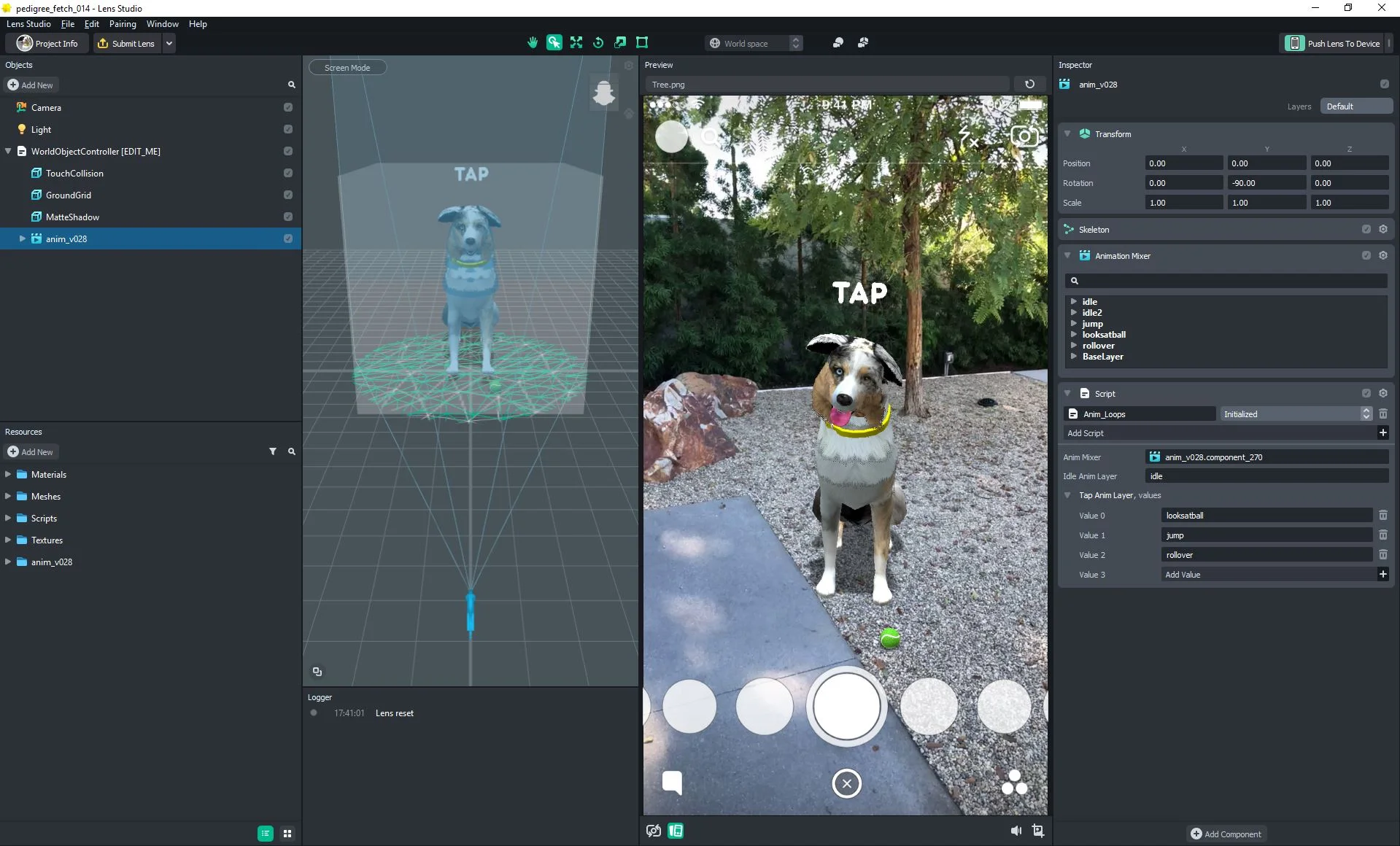Activate the rotate tool in toolbar

(x=598, y=43)
